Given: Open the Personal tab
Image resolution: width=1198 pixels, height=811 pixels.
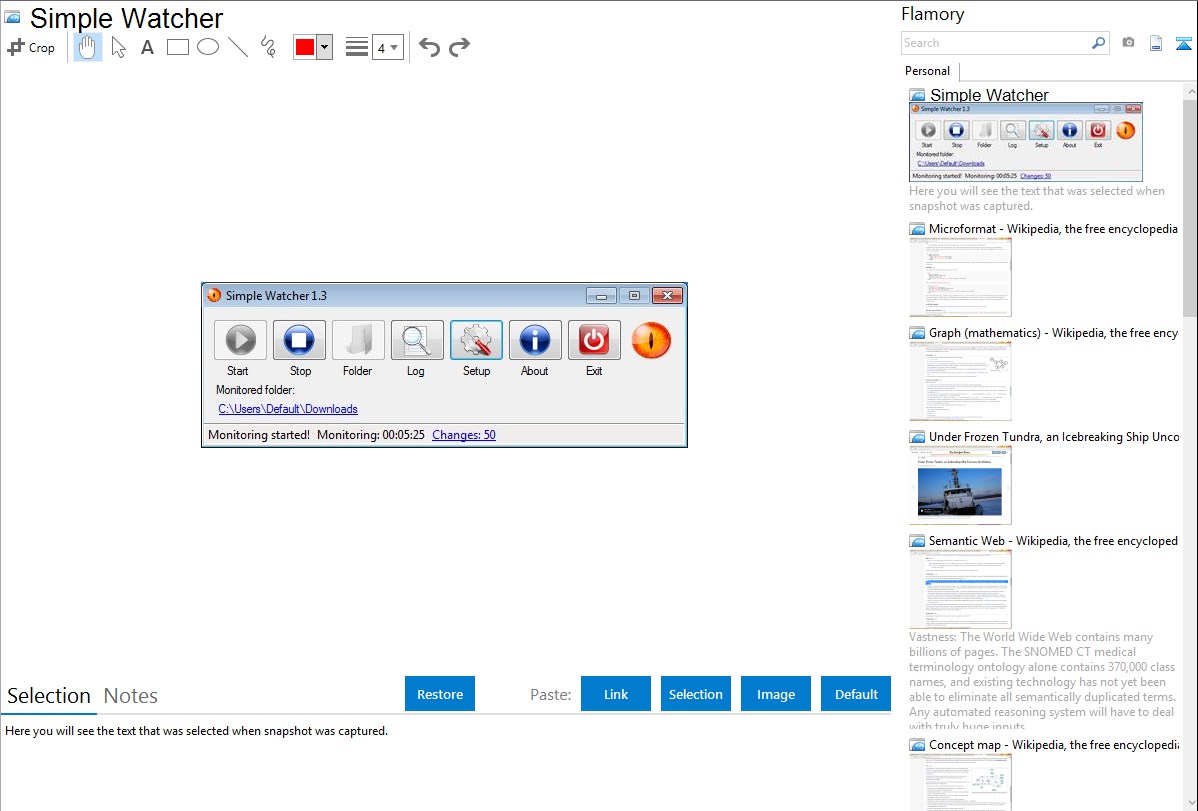Looking at the screenshot, I should coord(928,71).
